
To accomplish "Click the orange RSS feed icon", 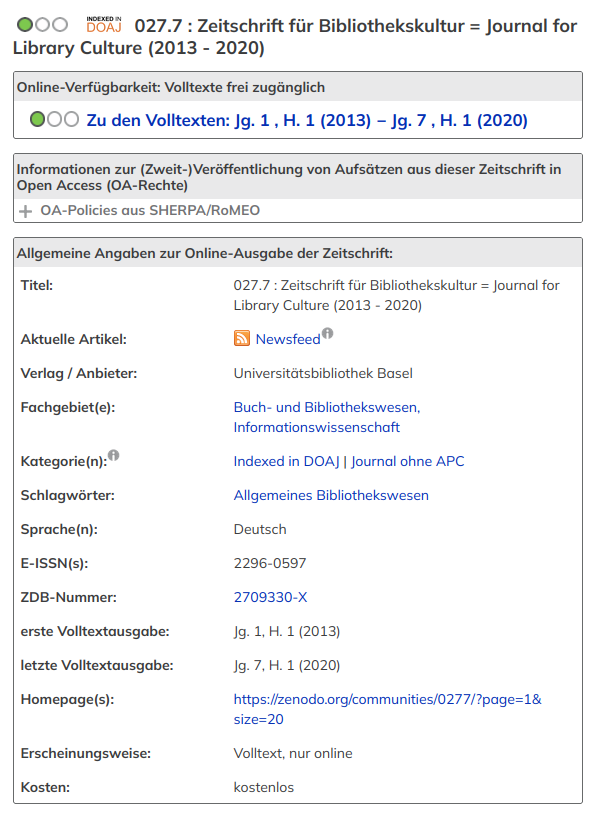I will pyautogui.click(x=242, y=338).
